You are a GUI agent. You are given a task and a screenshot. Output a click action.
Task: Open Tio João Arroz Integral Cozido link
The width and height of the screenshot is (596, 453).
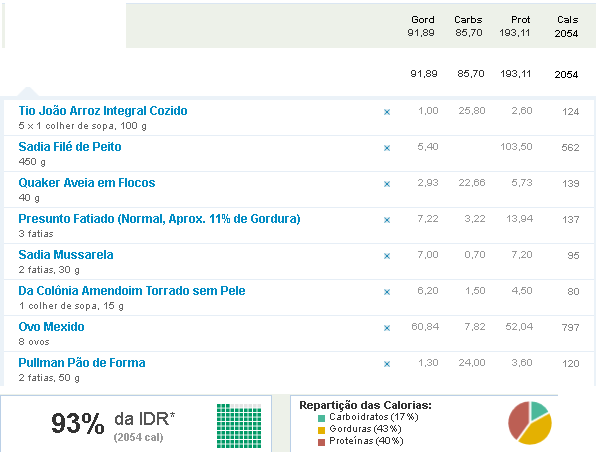pyautogui.click(x=103, y=111)
